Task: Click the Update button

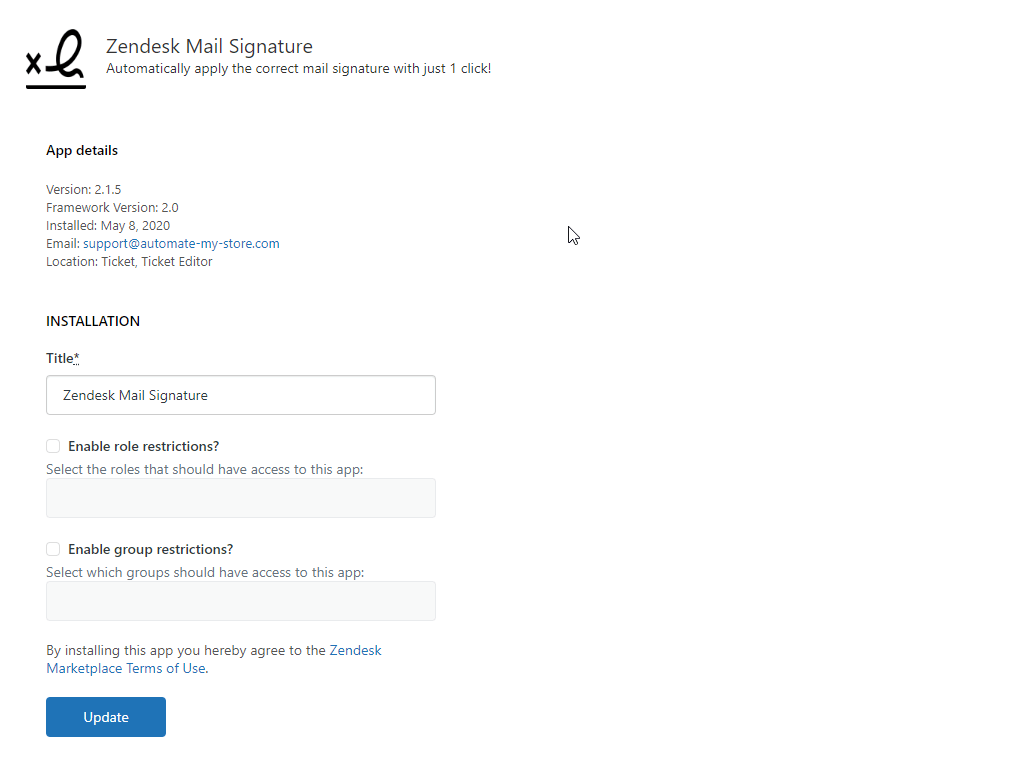Action: [x=106, y=717]
